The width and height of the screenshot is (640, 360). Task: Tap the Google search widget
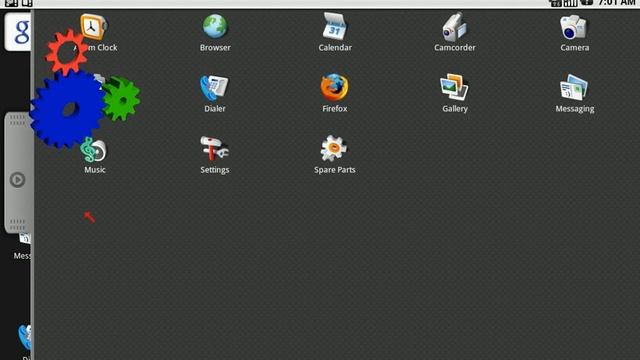point(18,32)
